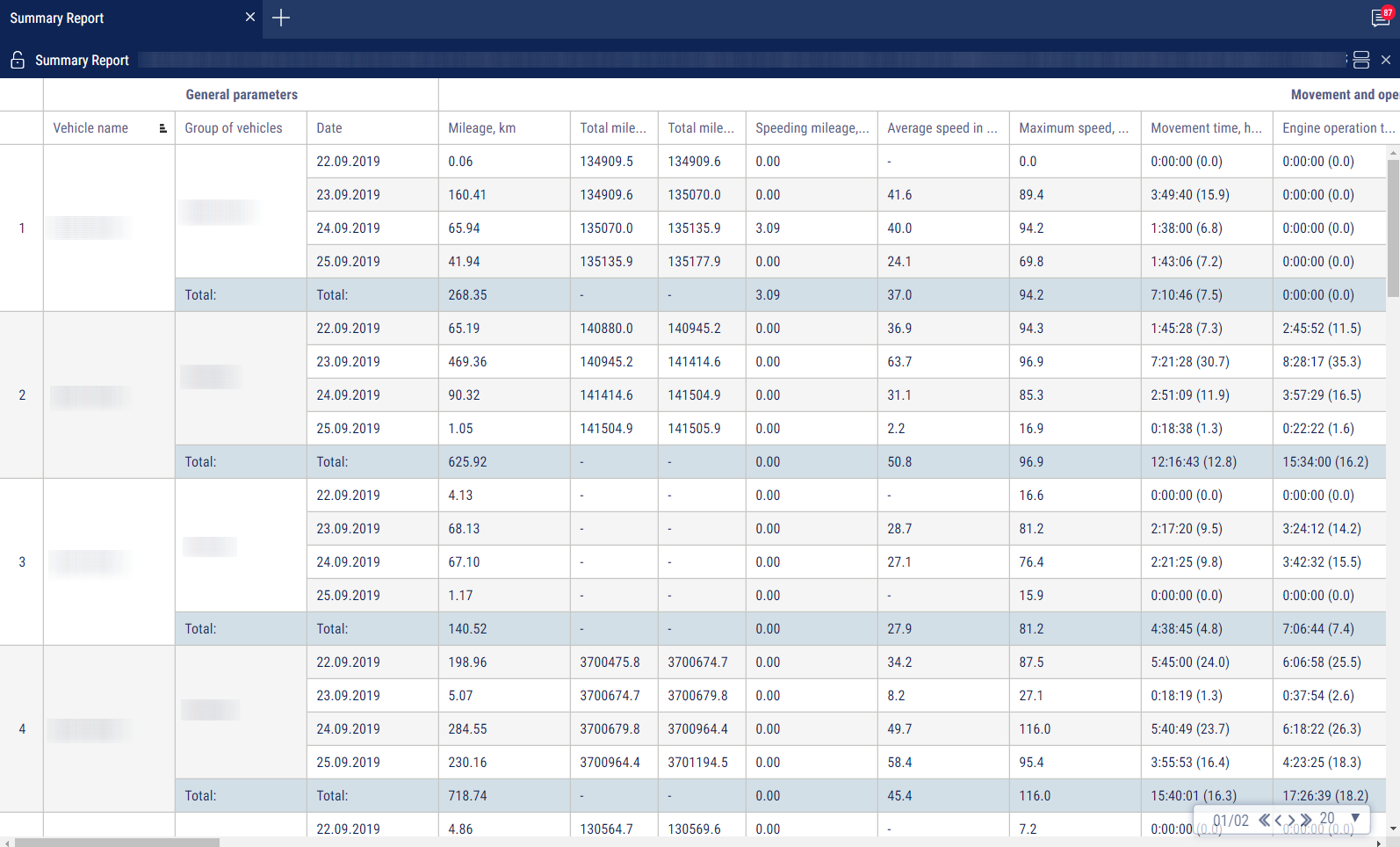Go to the first page of results
Viewport: 1400px width, 847px height.
pos(1264,820)
